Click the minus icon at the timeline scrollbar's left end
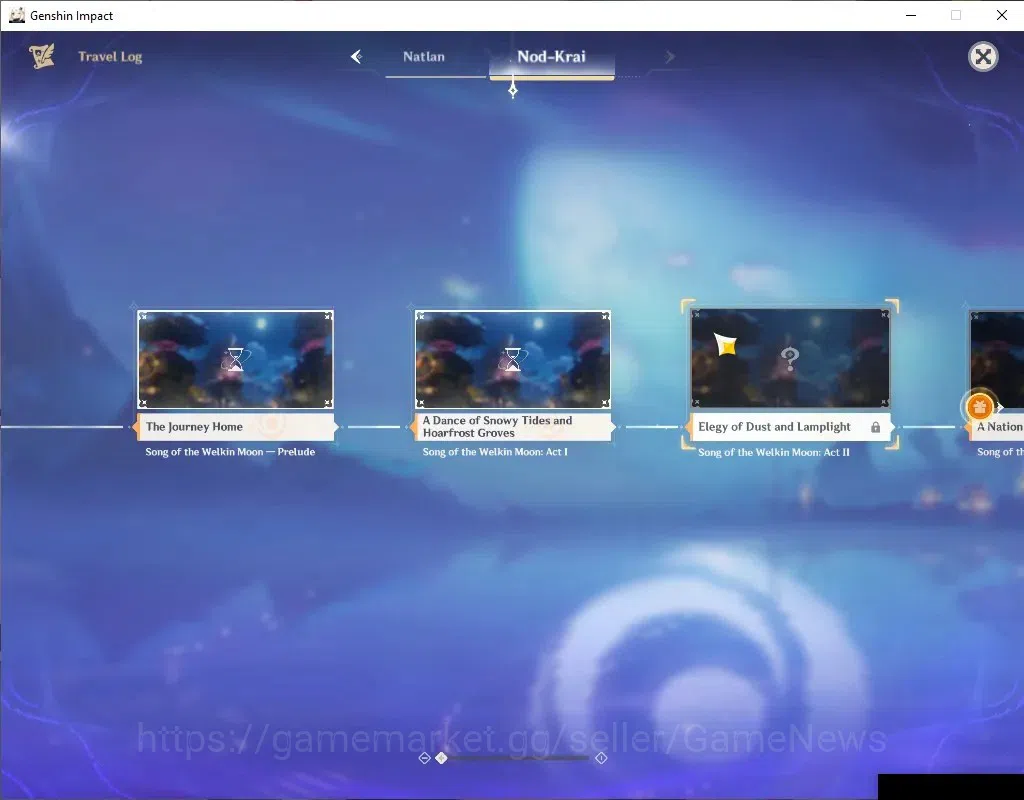This screenshot has width=1024, height=800. [424, 758]
